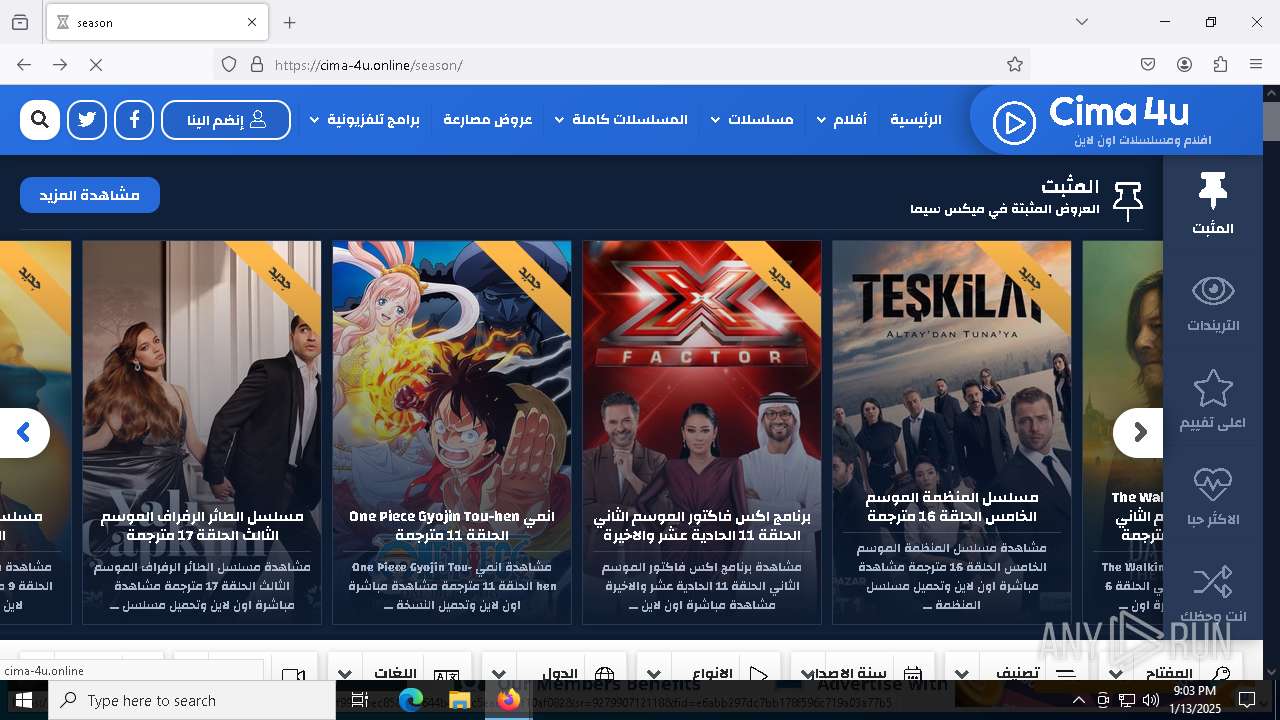Open the Windows Start menu
Image resolution: width=1280 pixels, height=720 pixels.
point(24,701)
